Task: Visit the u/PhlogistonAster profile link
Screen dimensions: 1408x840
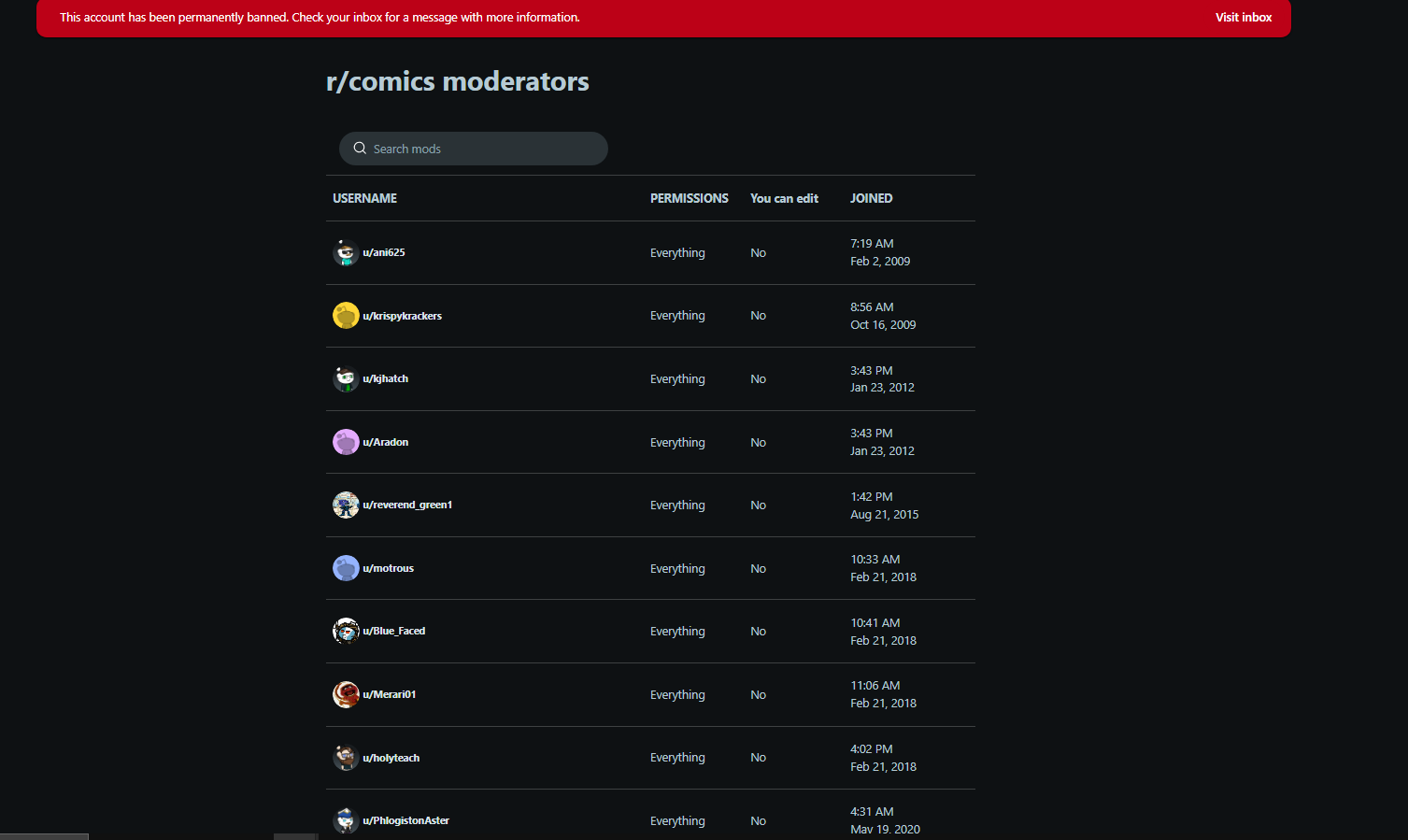Action: (x=406, y=820)
